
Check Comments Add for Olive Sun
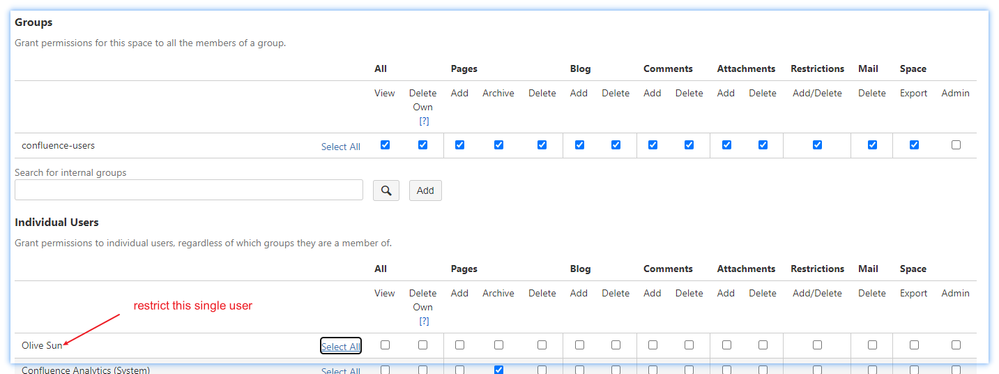click(x=652, y=345)
